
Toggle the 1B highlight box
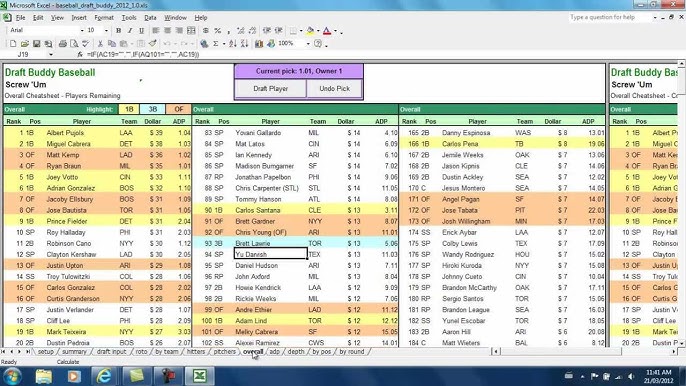(129, 109)
